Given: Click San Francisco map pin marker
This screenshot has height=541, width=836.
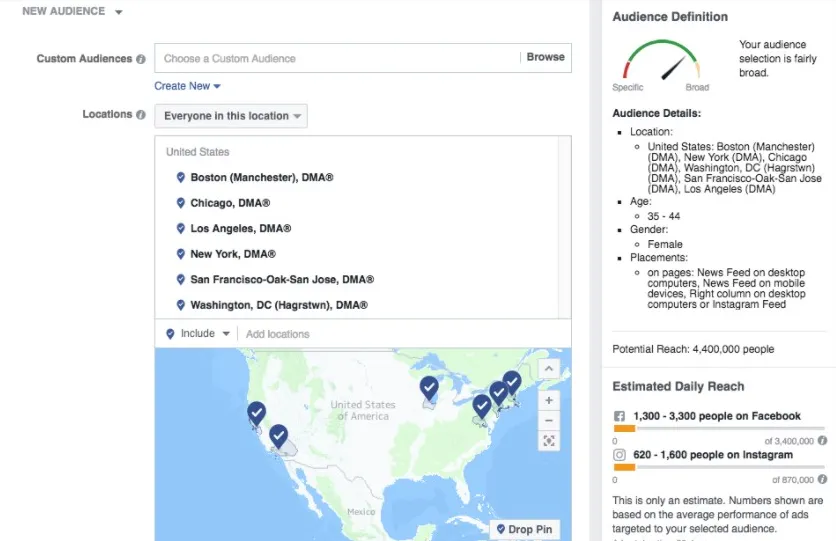Looking at the screenshot, I should coord(256,412).
